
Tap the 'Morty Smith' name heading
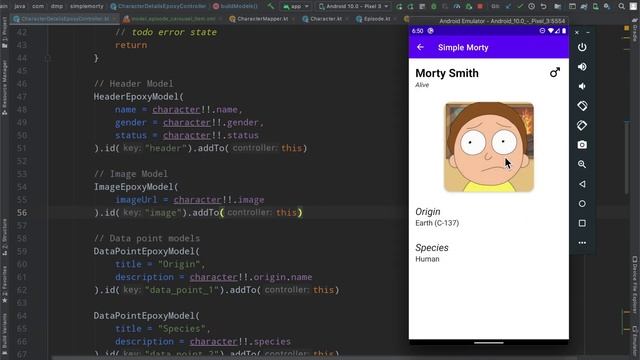(447, 73)
